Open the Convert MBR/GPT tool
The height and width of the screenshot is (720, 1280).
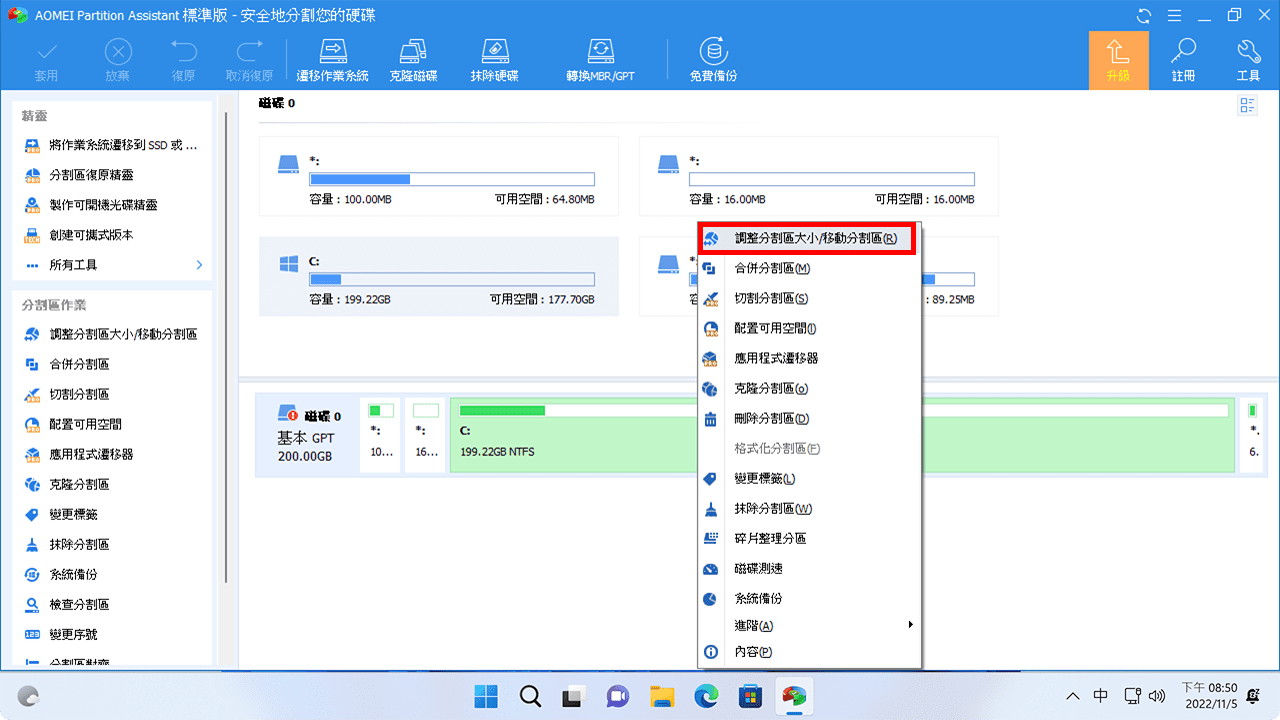pos(600,57)
